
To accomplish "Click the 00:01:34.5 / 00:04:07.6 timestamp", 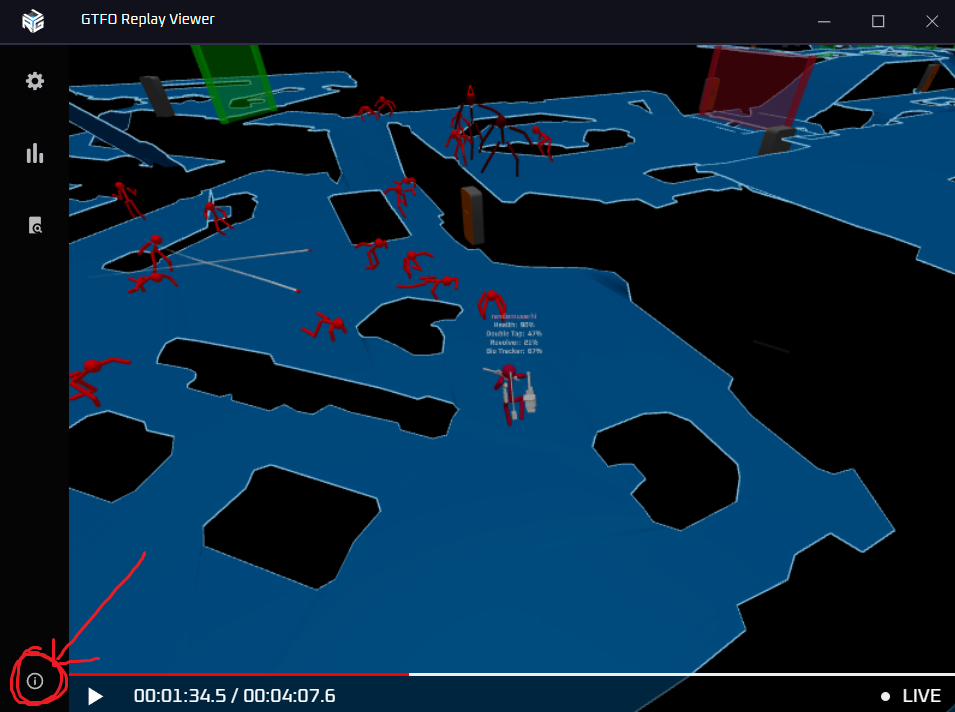I will pos(234,696).
